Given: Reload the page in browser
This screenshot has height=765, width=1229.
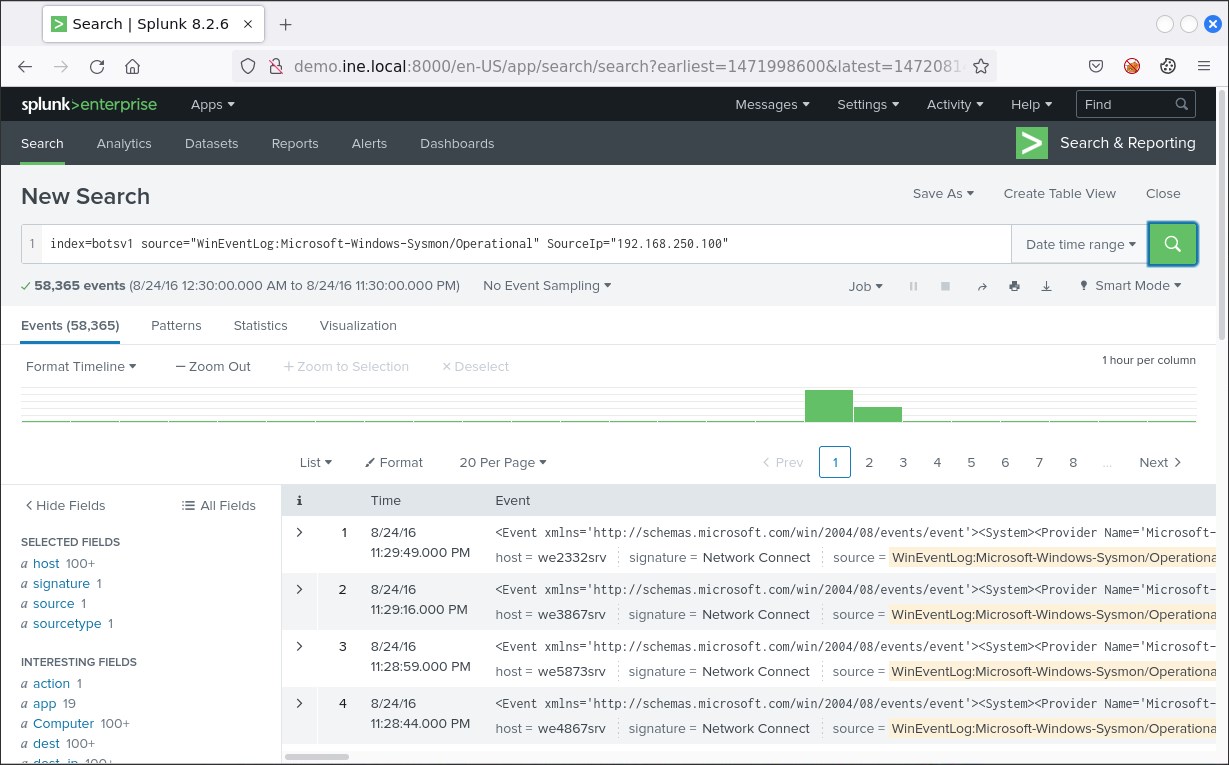Looking at the screenshot, I should click(x=97, y=66).
